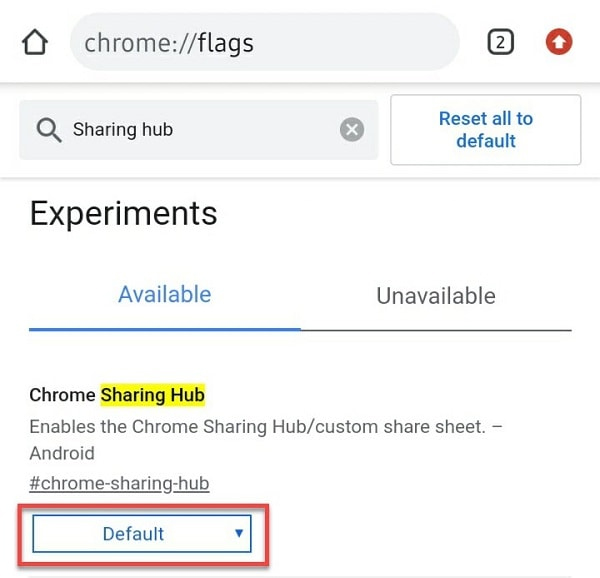
Task: Click the blue underline below Available tab
Action: coord(165,328)
